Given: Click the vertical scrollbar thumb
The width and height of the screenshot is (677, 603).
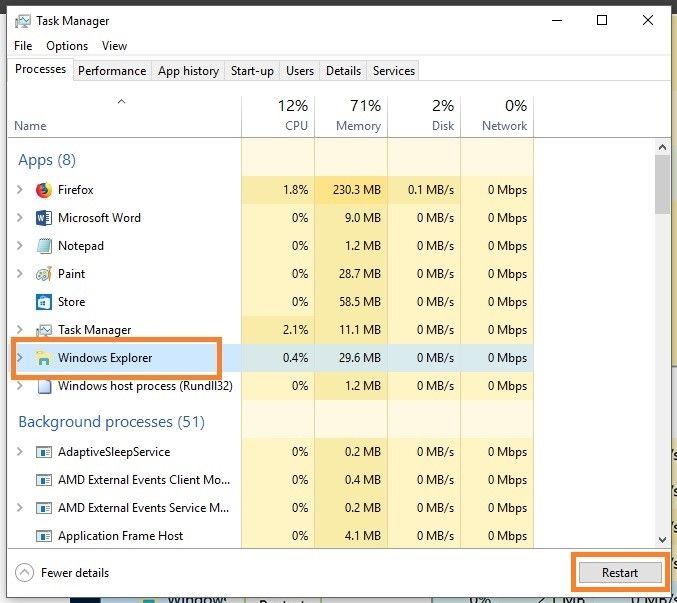Looking at the screenshot, I should 662,184.
